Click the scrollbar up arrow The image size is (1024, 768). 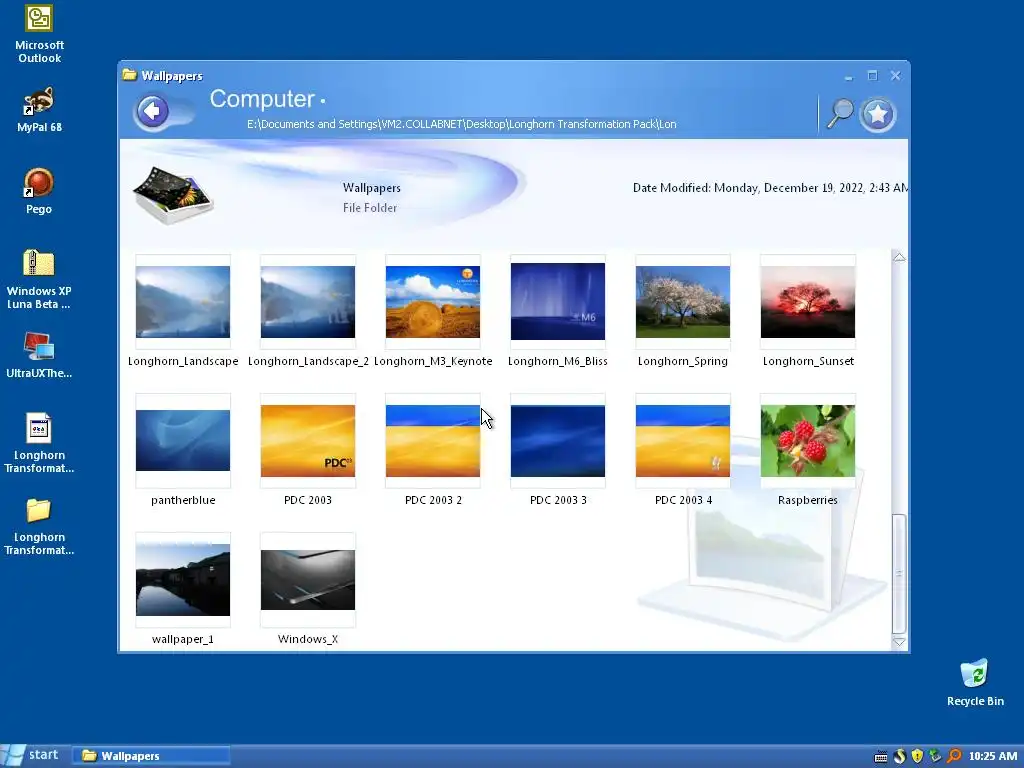click(899, 257)
